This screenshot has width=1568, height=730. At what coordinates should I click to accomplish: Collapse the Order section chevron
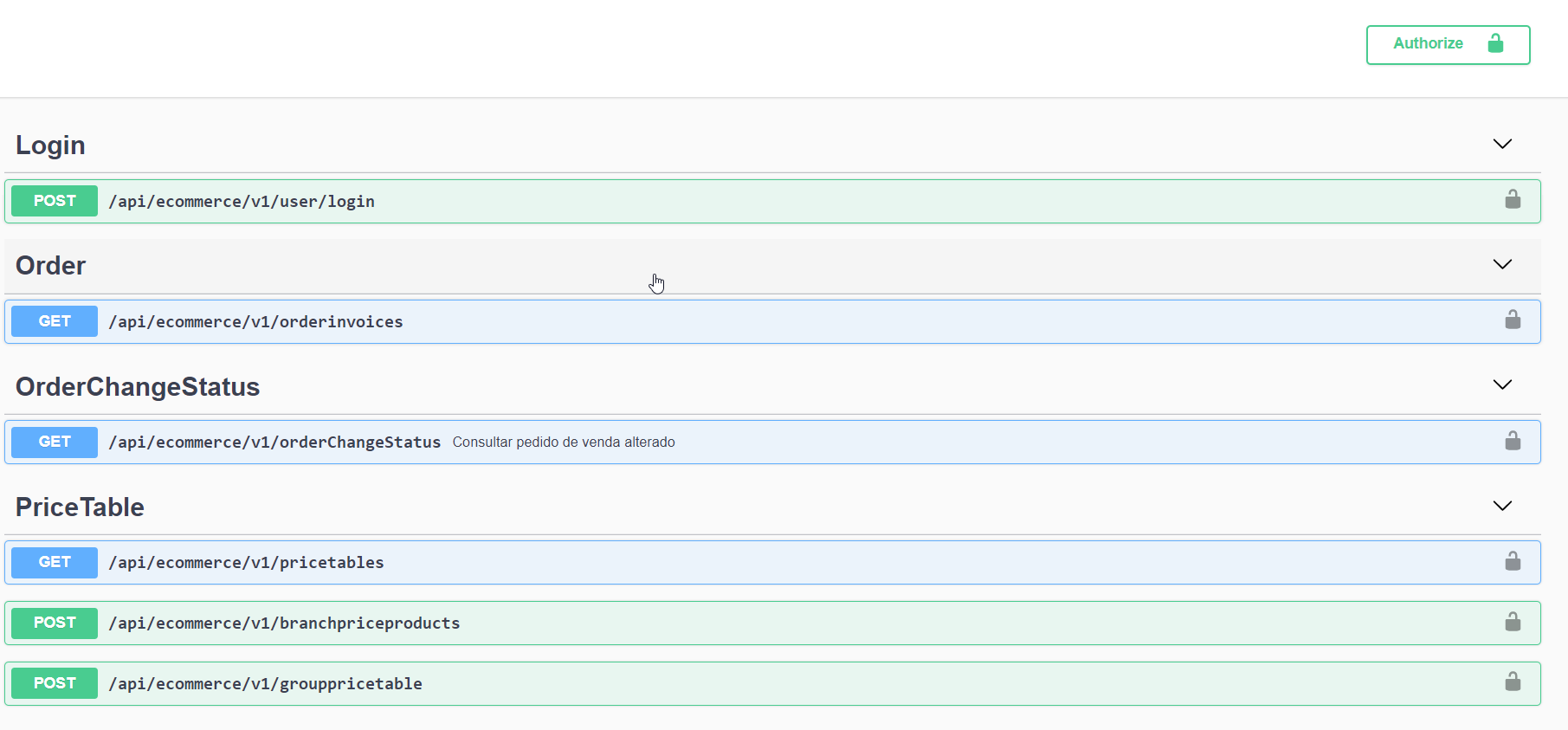pyautogui.click(x=1502, y=264)
